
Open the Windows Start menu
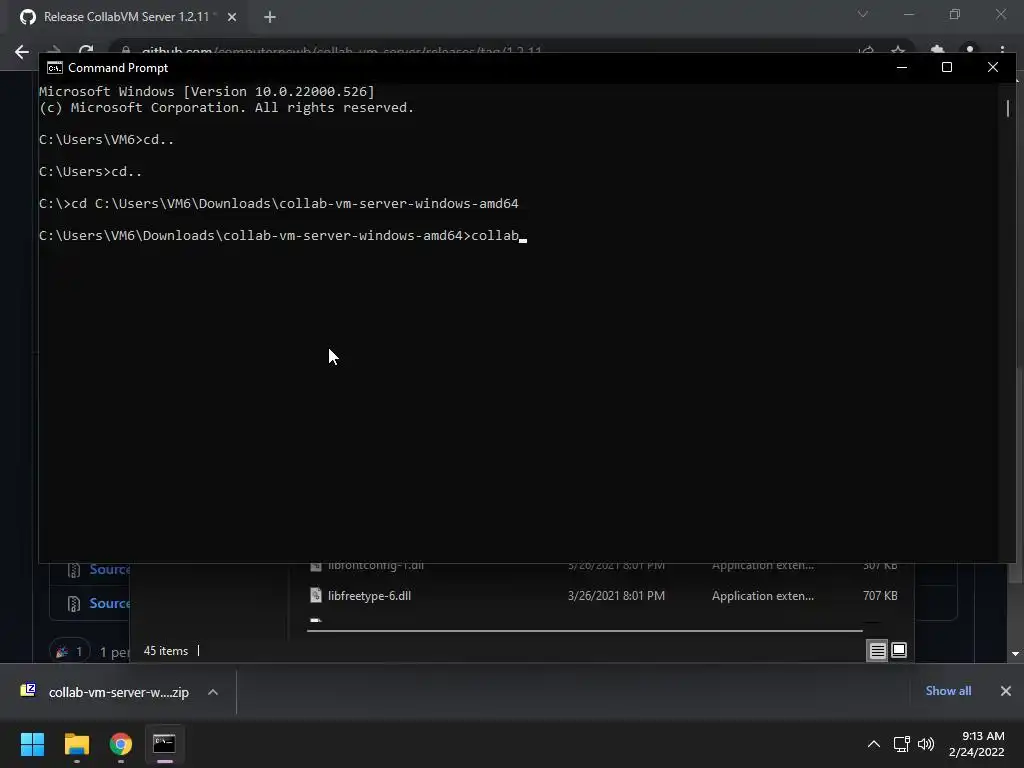click(32, 744)
